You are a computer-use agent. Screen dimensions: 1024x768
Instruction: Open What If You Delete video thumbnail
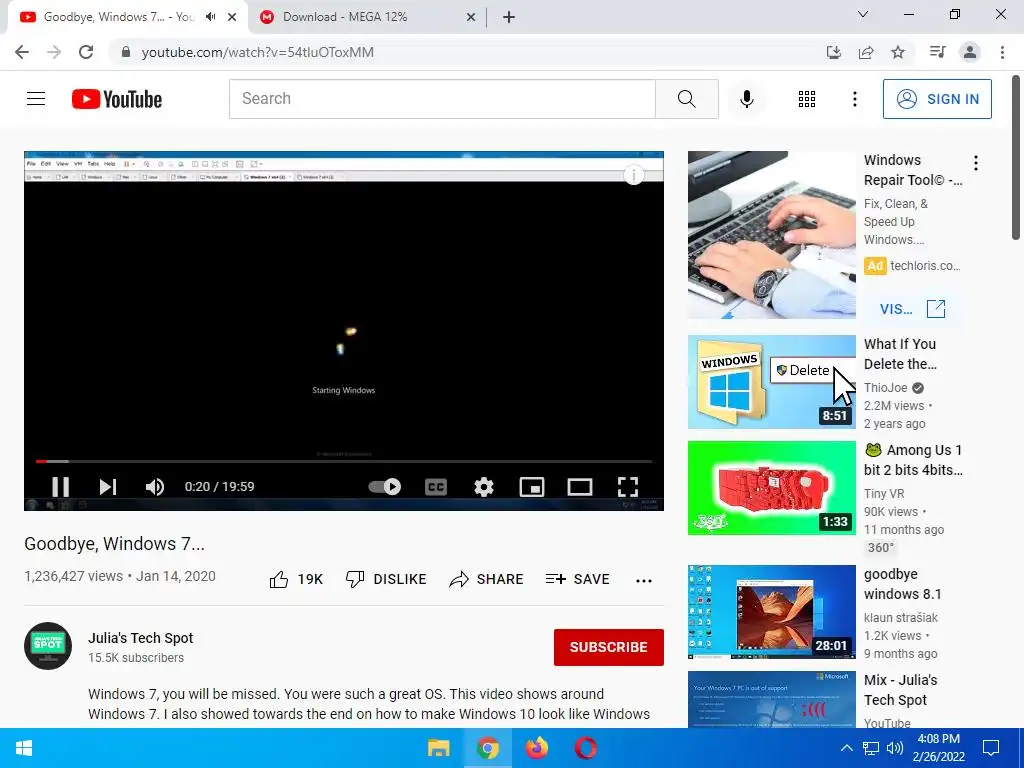click(x=771, y=382)
